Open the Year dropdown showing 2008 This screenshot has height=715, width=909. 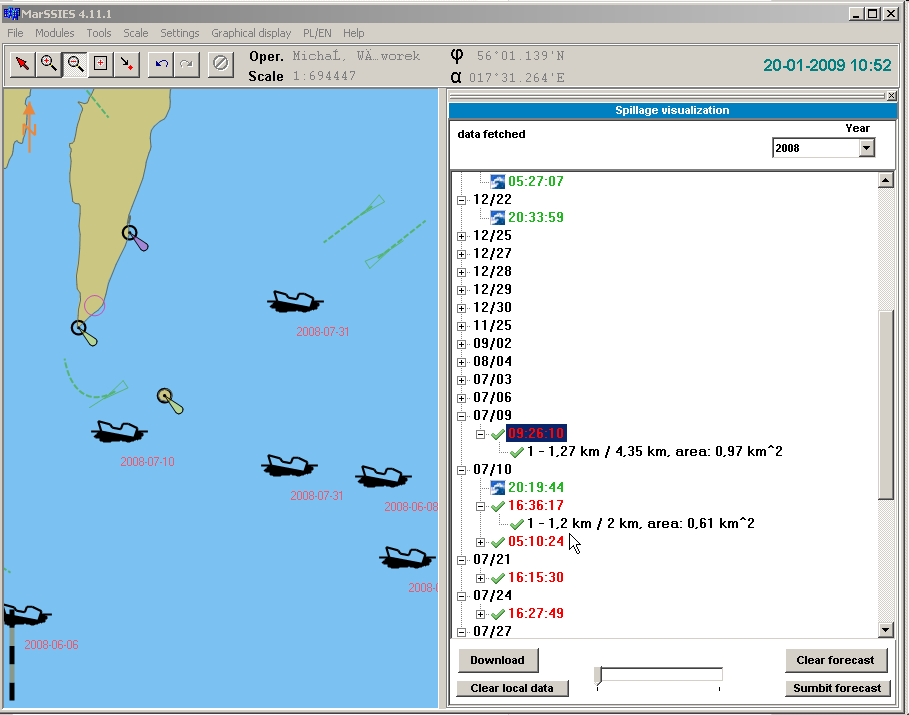pyautogui.click(x=867, y=148)
